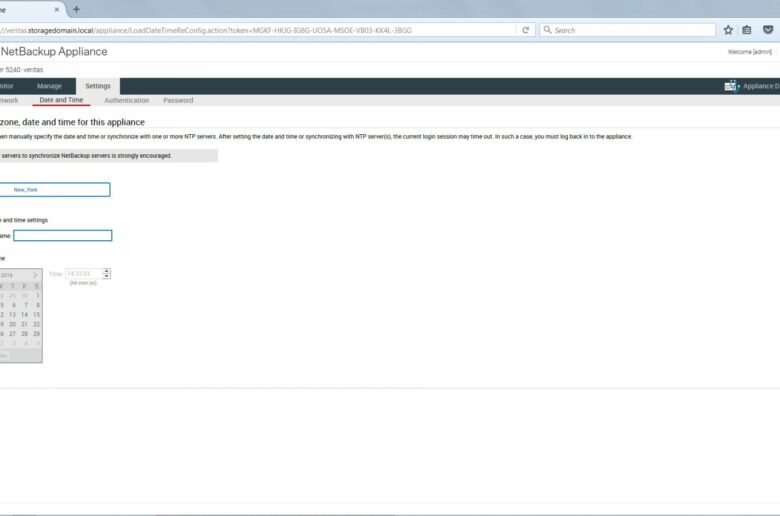Decrease the time with the down arrow

[106, 276]
